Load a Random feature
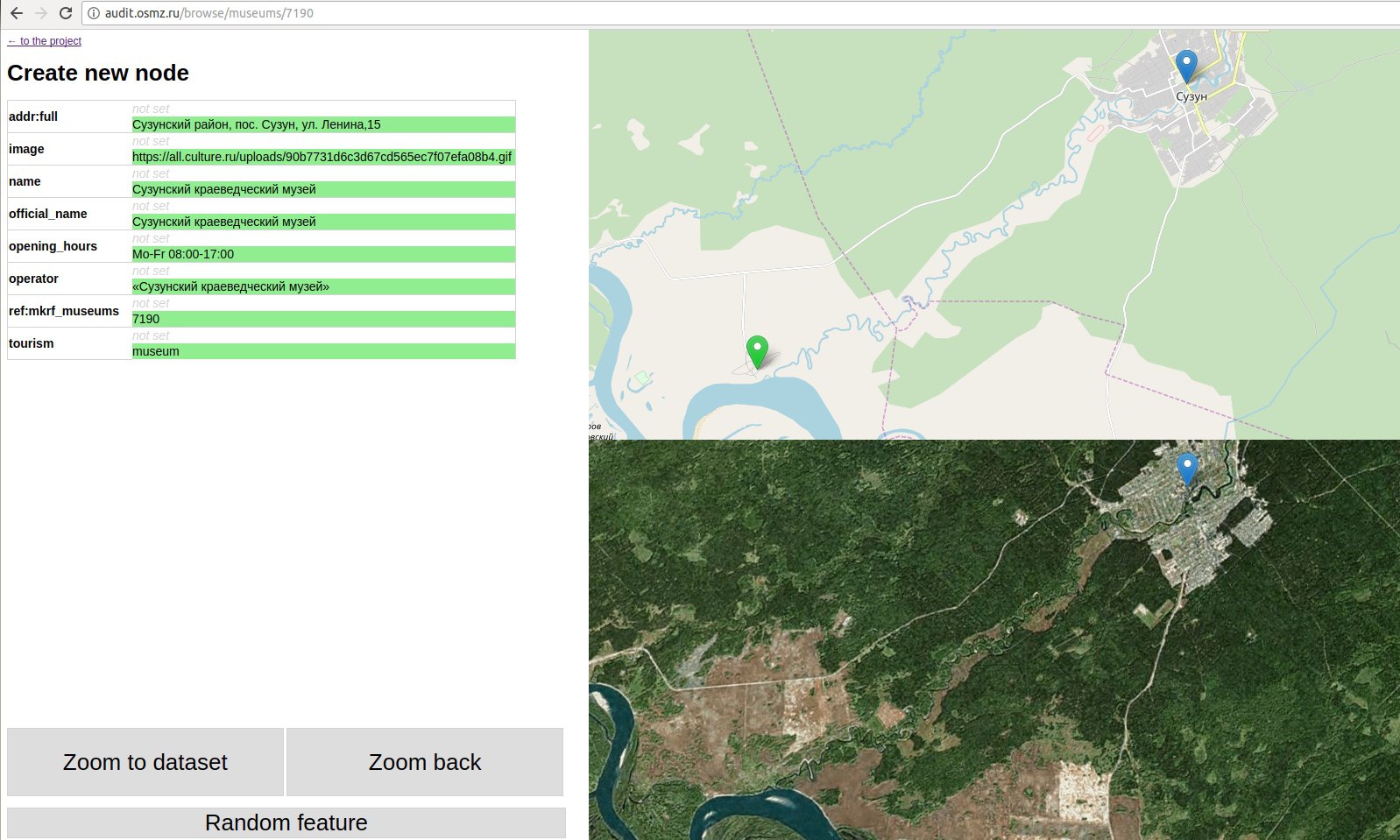Screen dimensions: 1400x840 pyautogui.click(x=286, y=822)
